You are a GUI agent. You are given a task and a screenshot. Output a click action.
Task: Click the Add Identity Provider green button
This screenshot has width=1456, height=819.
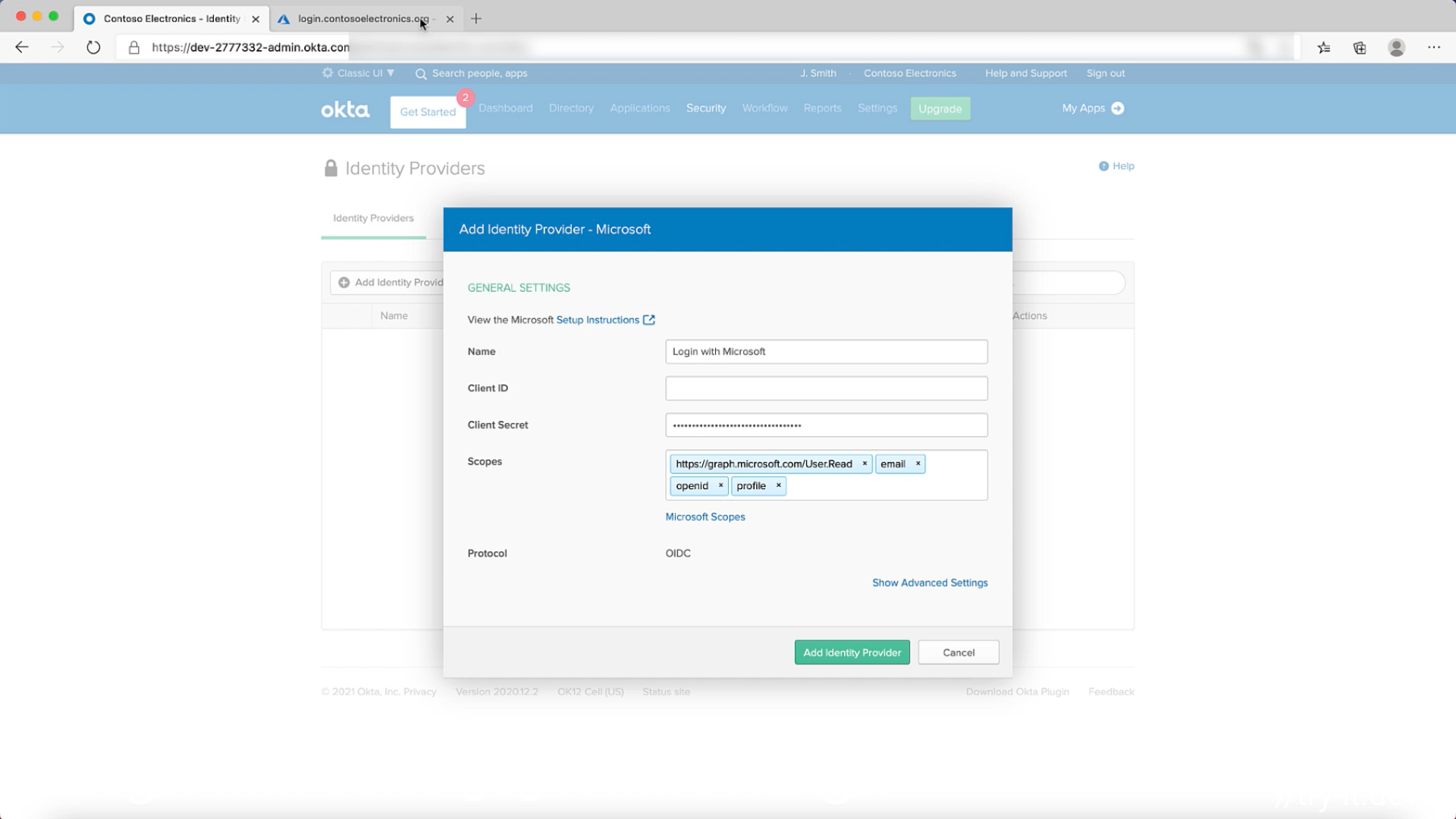[852, 652]
